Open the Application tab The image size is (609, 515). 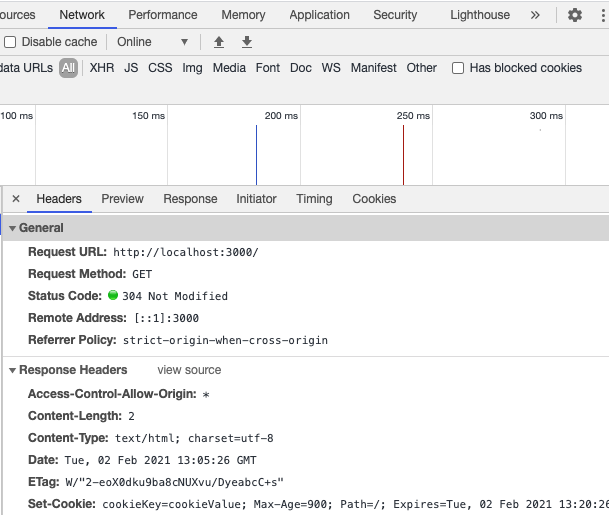click(319, 15)
